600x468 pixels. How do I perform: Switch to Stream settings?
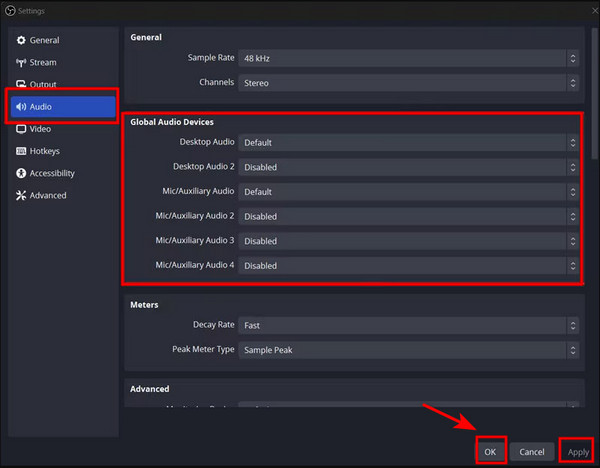63,62
